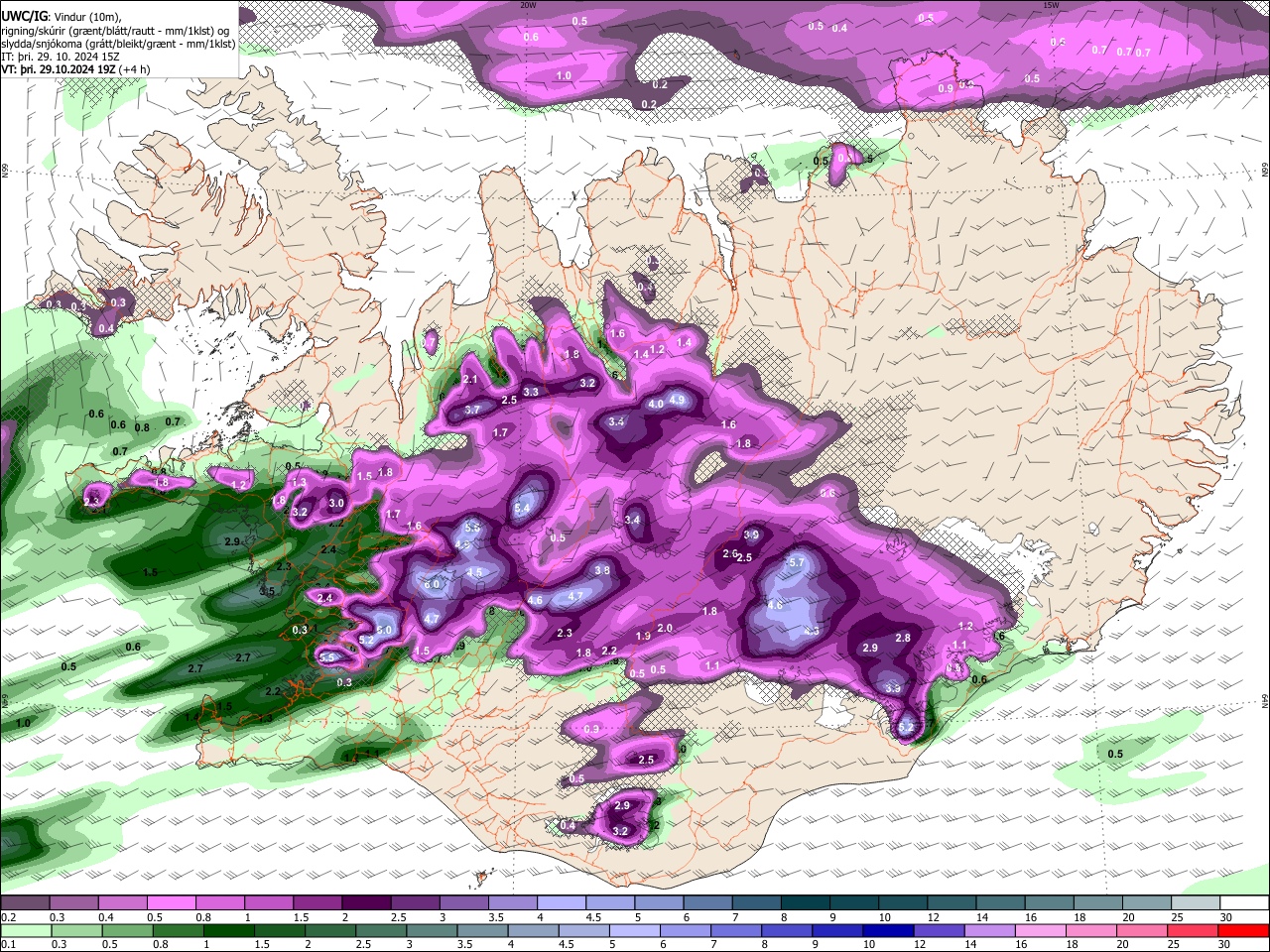Click the 15W longitude label at top

(1051, 5)
